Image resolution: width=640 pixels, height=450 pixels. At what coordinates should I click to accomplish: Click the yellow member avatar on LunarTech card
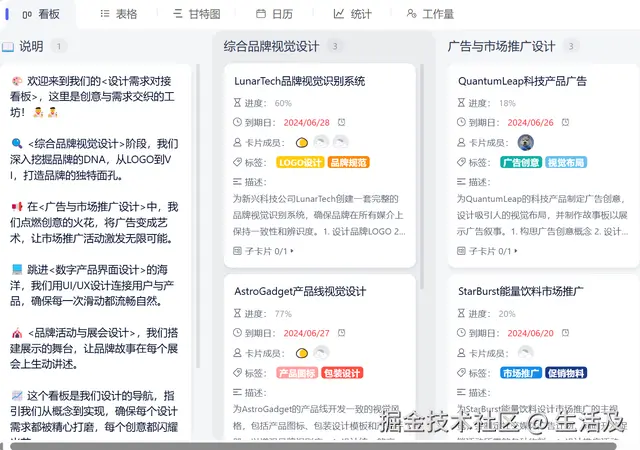302,143
